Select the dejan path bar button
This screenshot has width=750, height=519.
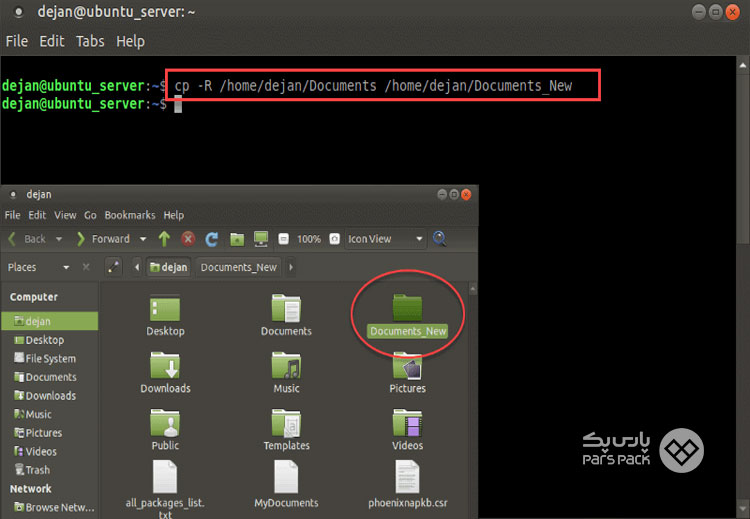(x=168, y=267)
